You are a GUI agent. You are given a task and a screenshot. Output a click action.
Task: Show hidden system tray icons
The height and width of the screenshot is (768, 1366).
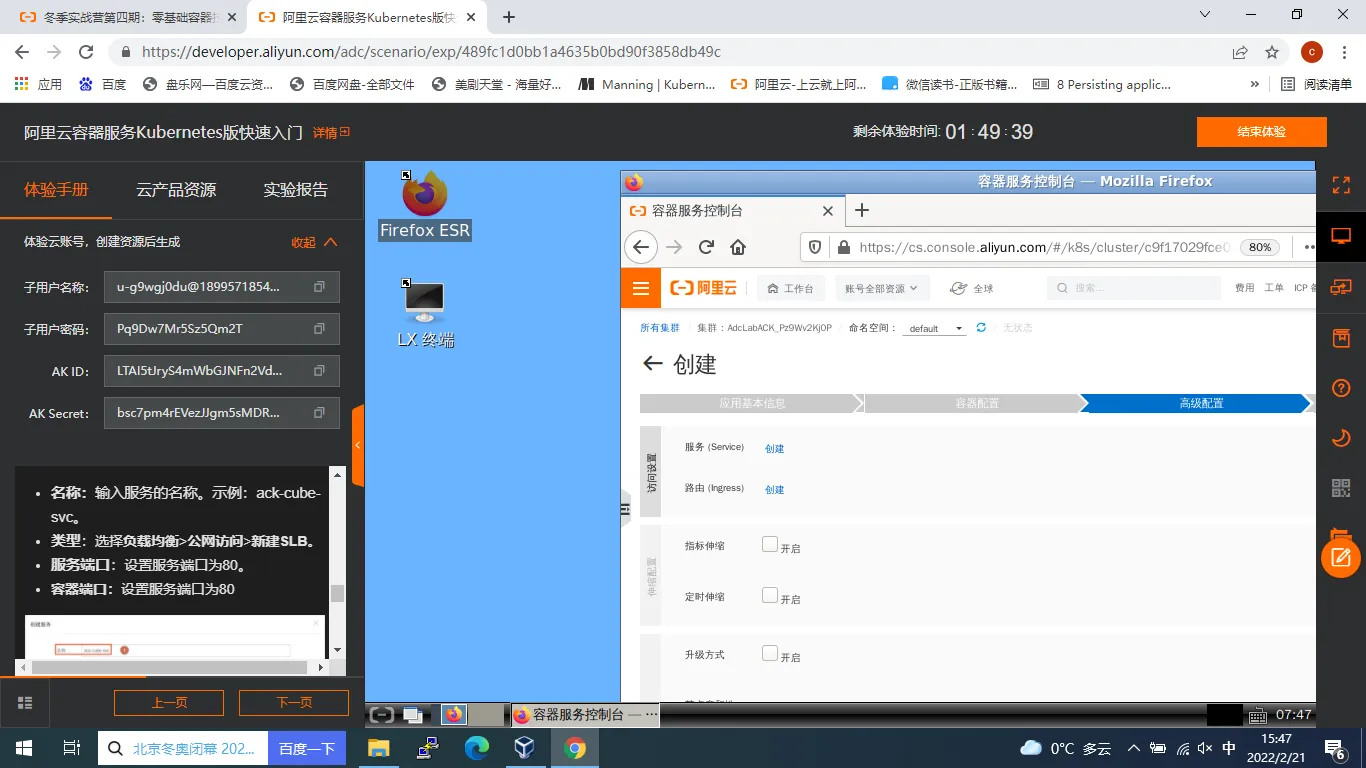point(1133,748)
